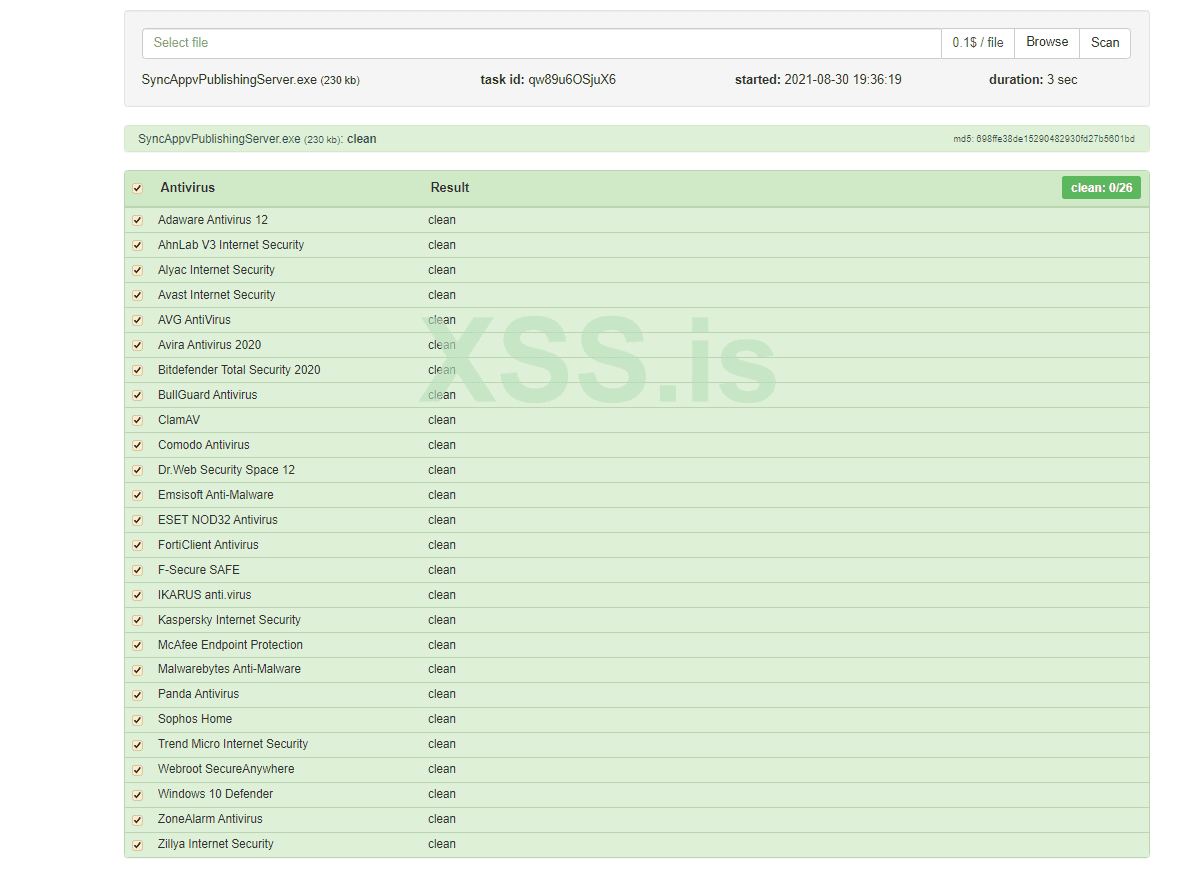Uncheck McAfee Endpoint Protection
The width and height of the screenshot is (1195, 877).
(x=138, y=645)
